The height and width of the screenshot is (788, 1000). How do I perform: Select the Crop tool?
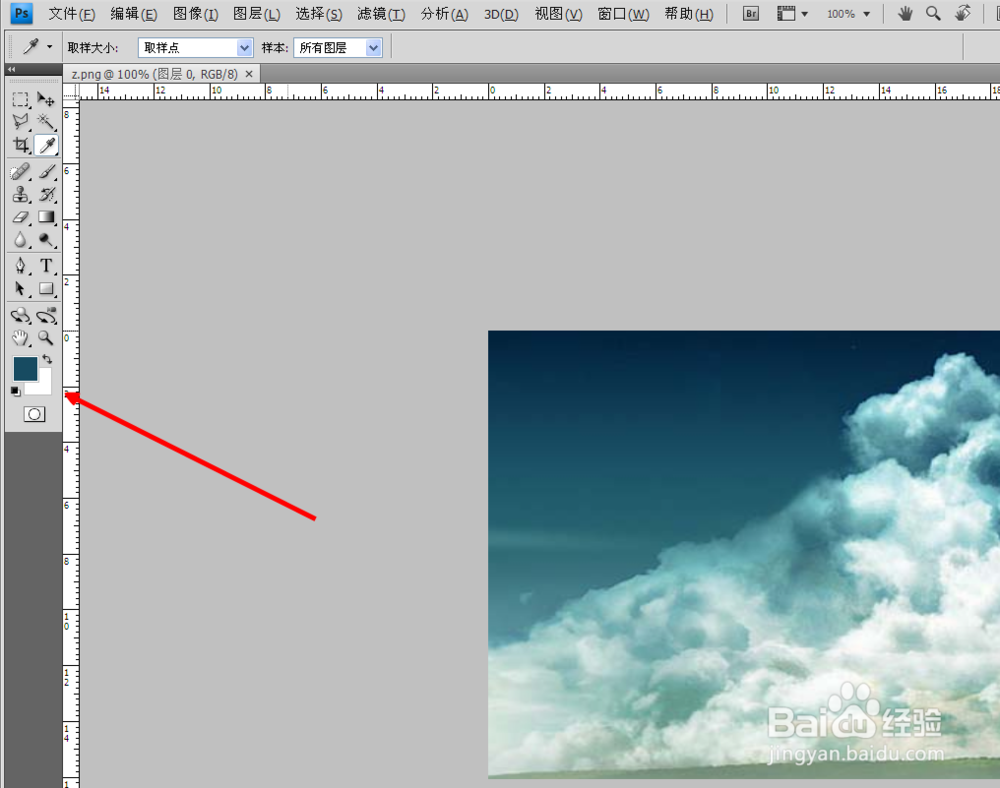tap(20, 145)
